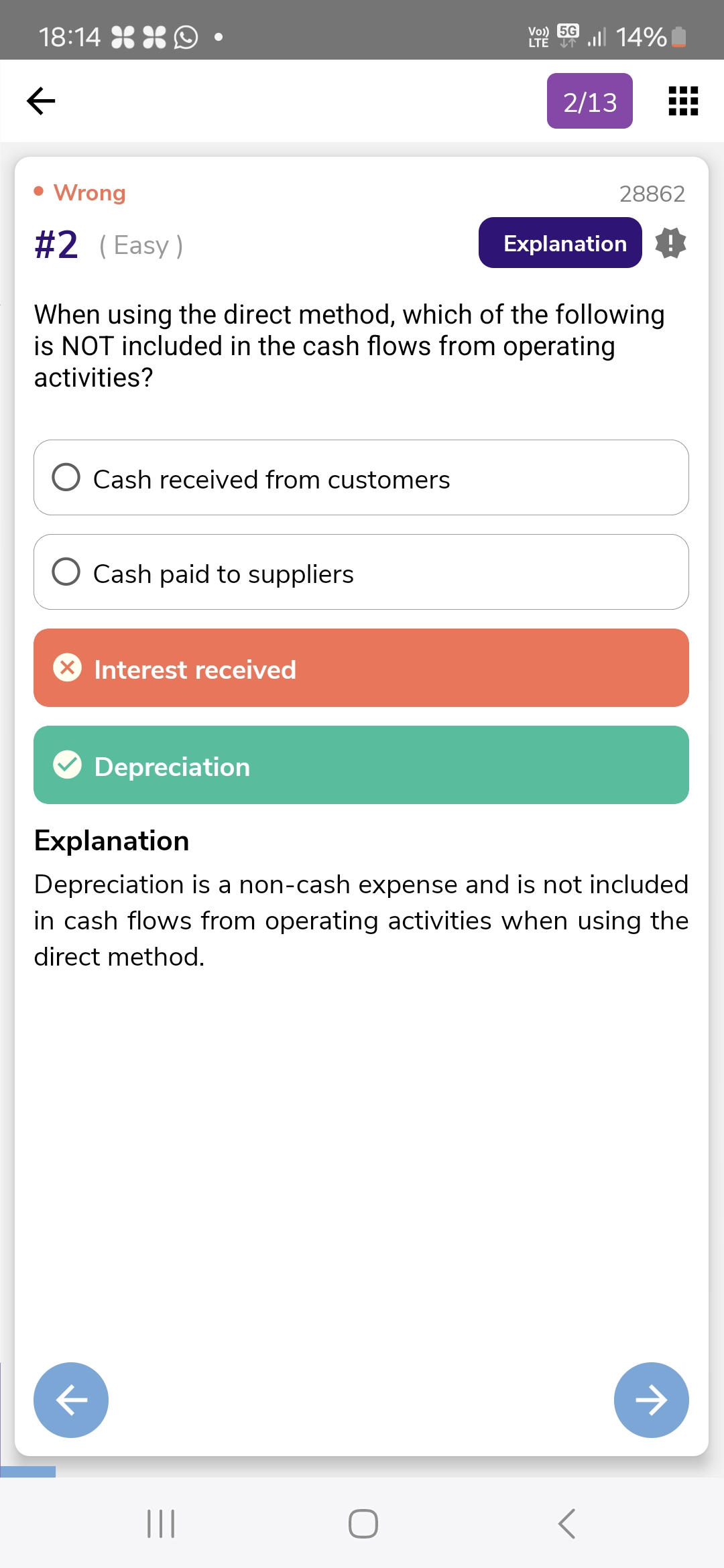Choose the 'Interest received' answer option
The width and height of the screenshot is (724, 1568).
click(x=361, y=668)
